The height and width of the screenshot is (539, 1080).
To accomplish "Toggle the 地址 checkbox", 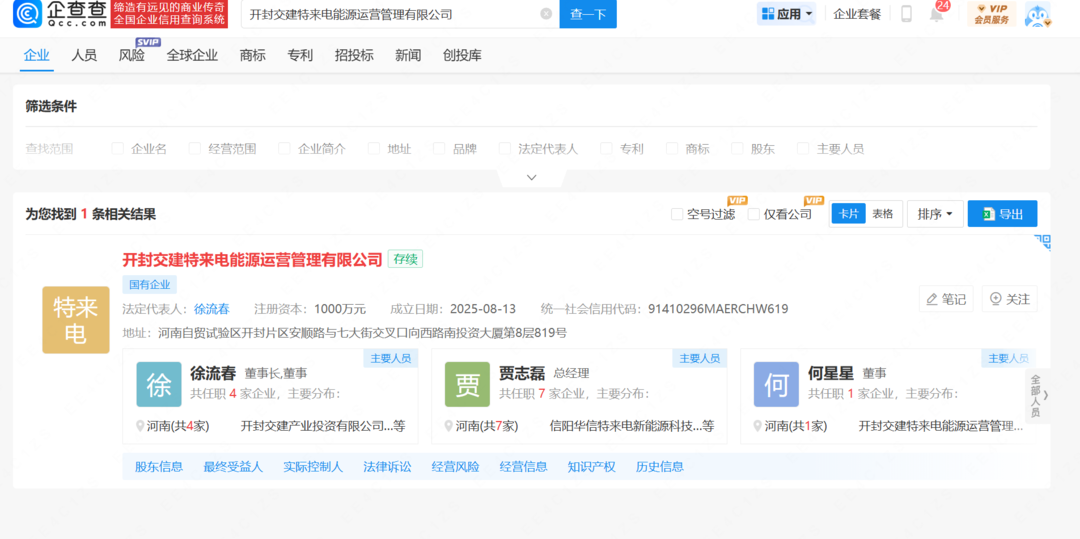I will point(374,148).
